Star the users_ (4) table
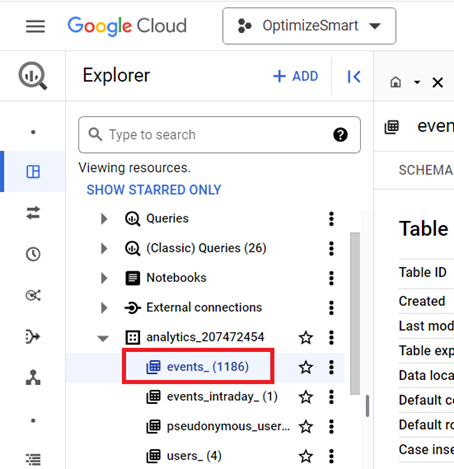The image size is (454, 469). (x=306, y=456)
